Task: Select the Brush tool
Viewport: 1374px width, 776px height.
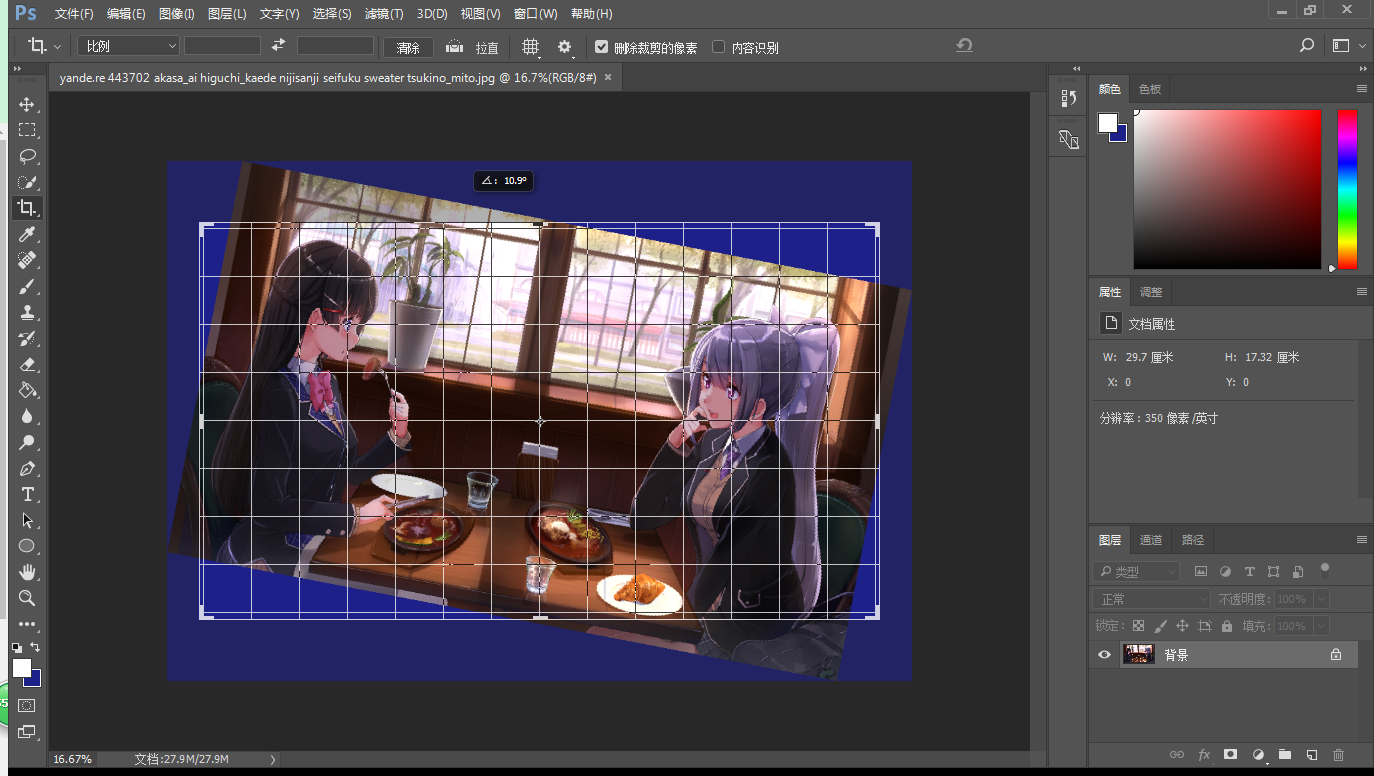Action: coord(27,286)
